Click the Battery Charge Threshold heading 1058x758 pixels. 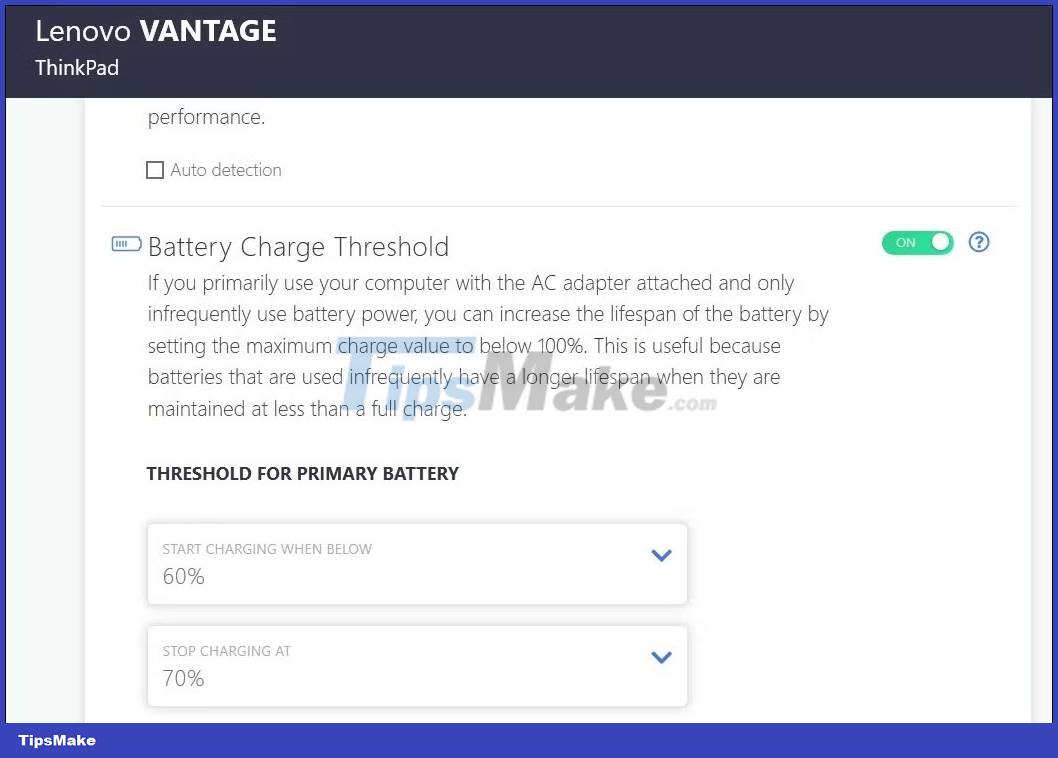point(298,247)
